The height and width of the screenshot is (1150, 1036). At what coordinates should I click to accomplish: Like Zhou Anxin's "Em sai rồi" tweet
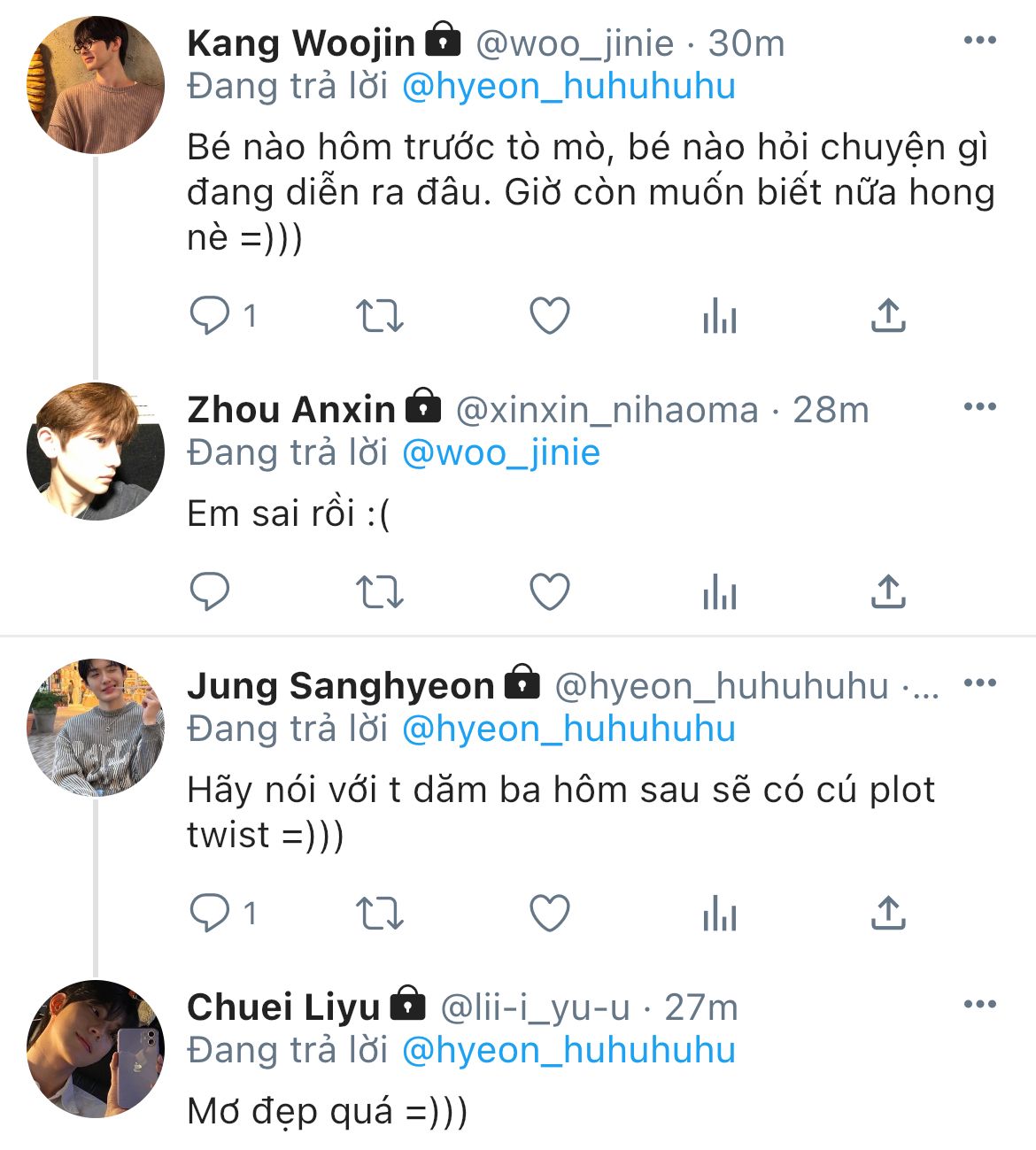point(549,591)
